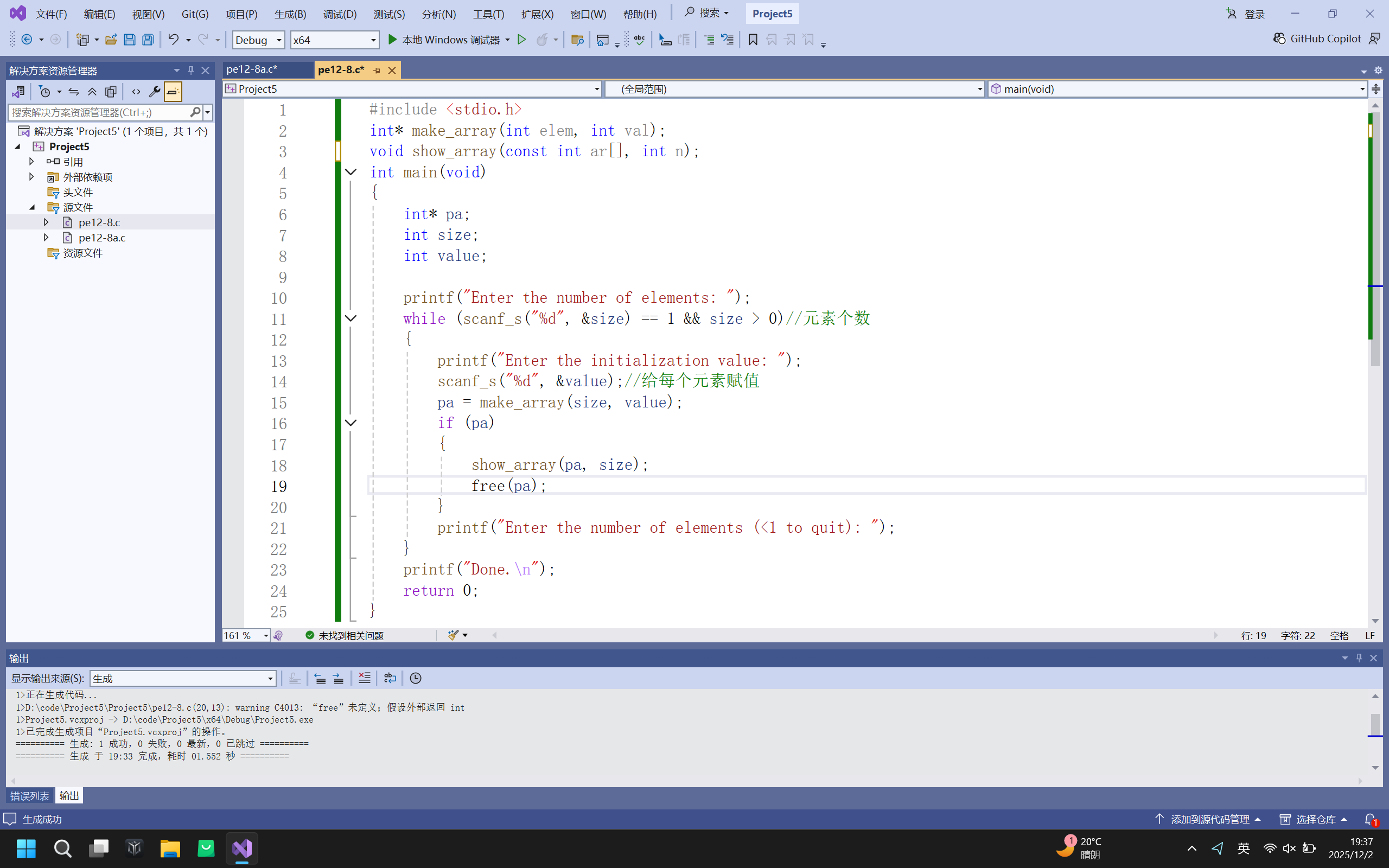This screenshot has width=1389, height=868.
Task: Click the Undo arrow icon
Action: 173,39
